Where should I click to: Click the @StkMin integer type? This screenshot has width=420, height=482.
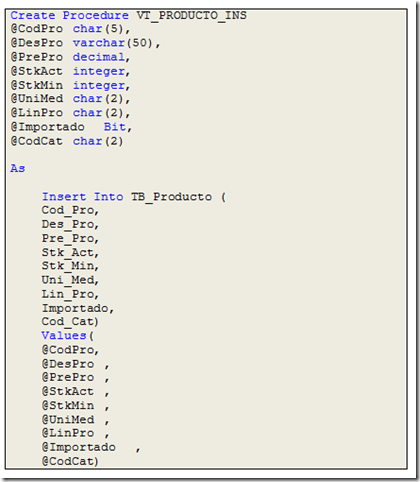tap(101, 85)
